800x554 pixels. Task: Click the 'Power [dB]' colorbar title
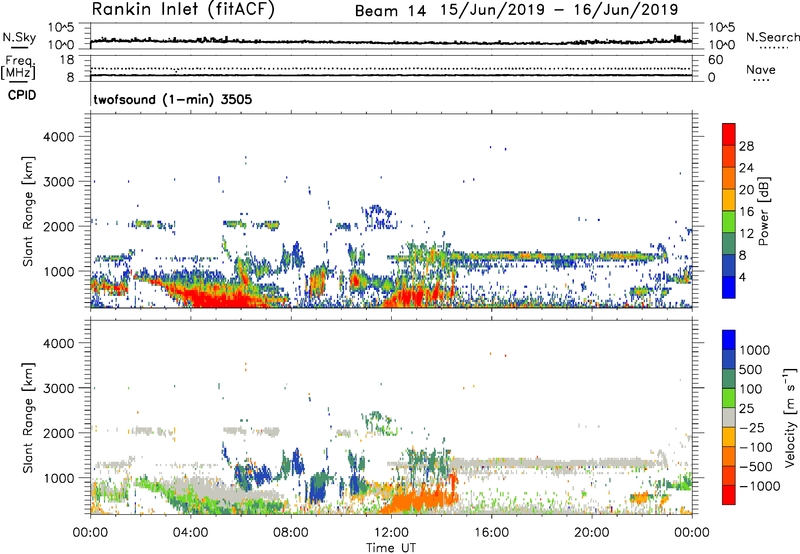point(763,211)
